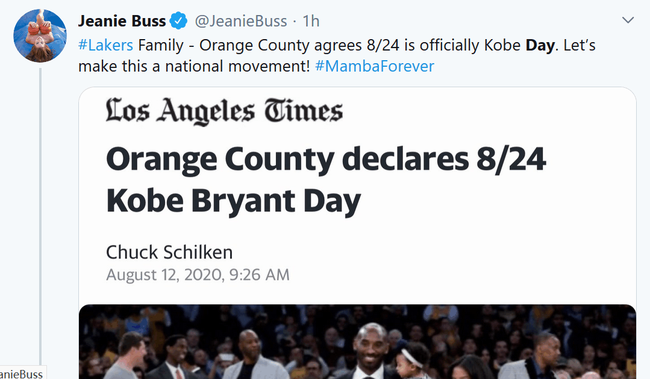Click the man in gray t-shirt in photo
Image resolution: width=650 pixels, height=379 pixels.
coord(129,356)
